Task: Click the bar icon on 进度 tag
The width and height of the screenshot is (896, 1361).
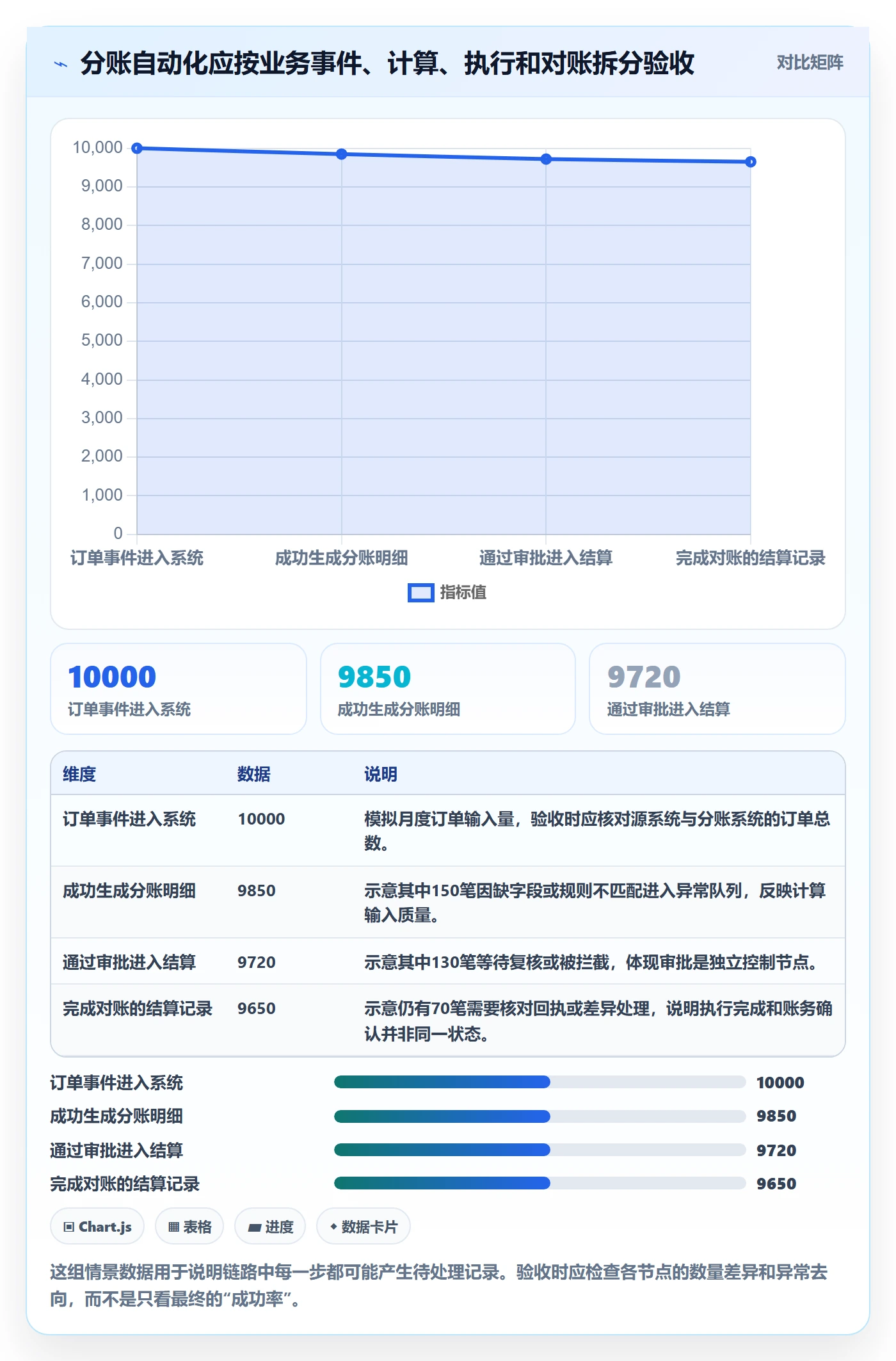Action: point(255,1228)
